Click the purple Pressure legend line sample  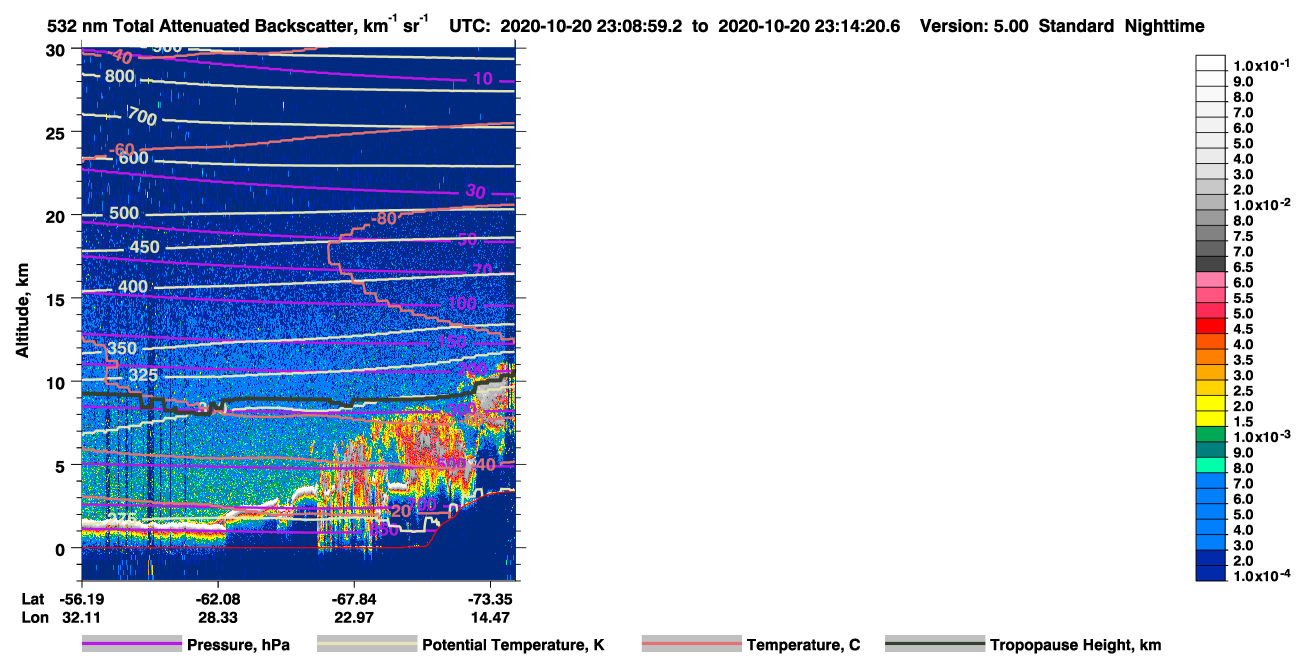click(131, 644)
